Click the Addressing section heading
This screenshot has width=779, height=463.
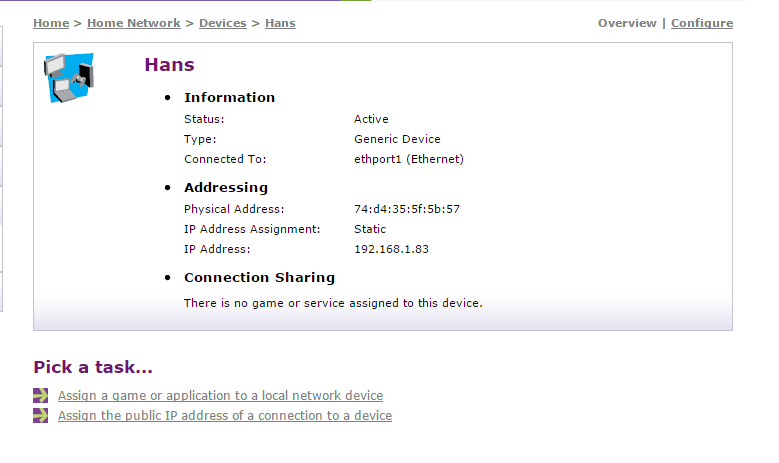tap(226, 187)
